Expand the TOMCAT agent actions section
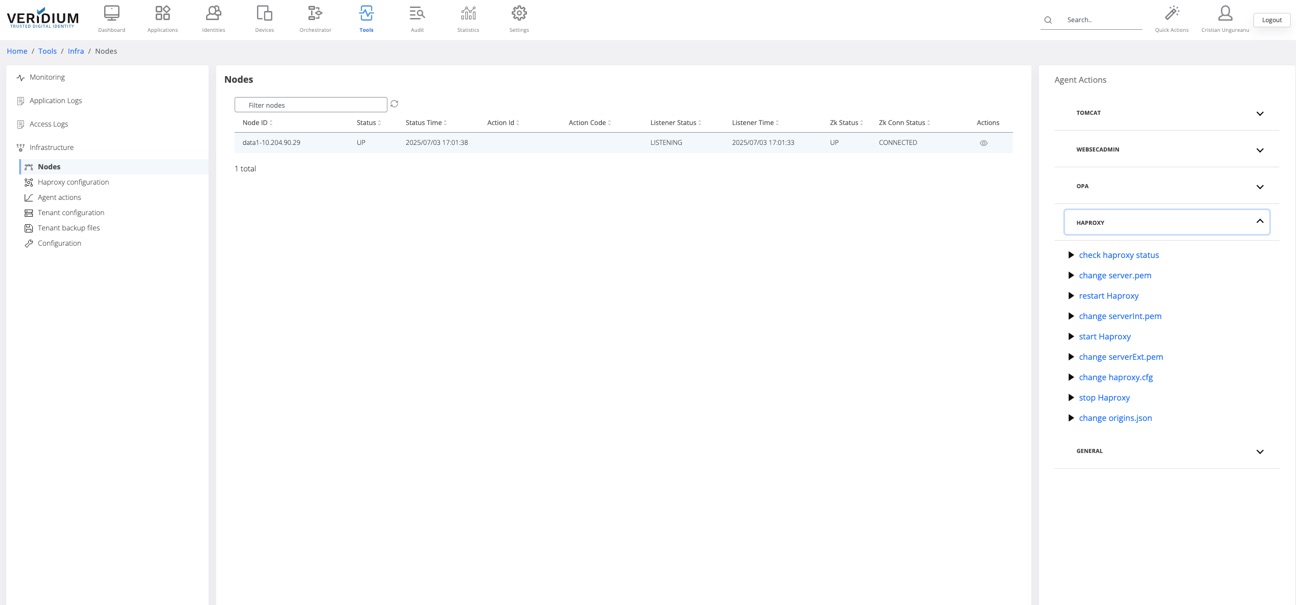Viewport: 1296px width, 605px height. [1259, 114]
